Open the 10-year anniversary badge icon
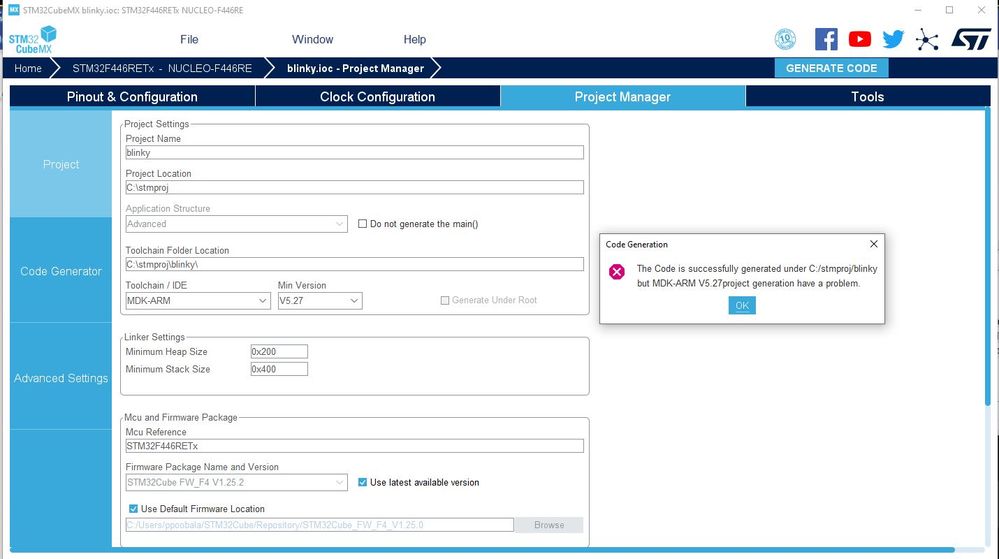The image size is (999, 559). [x=785, y=40]
